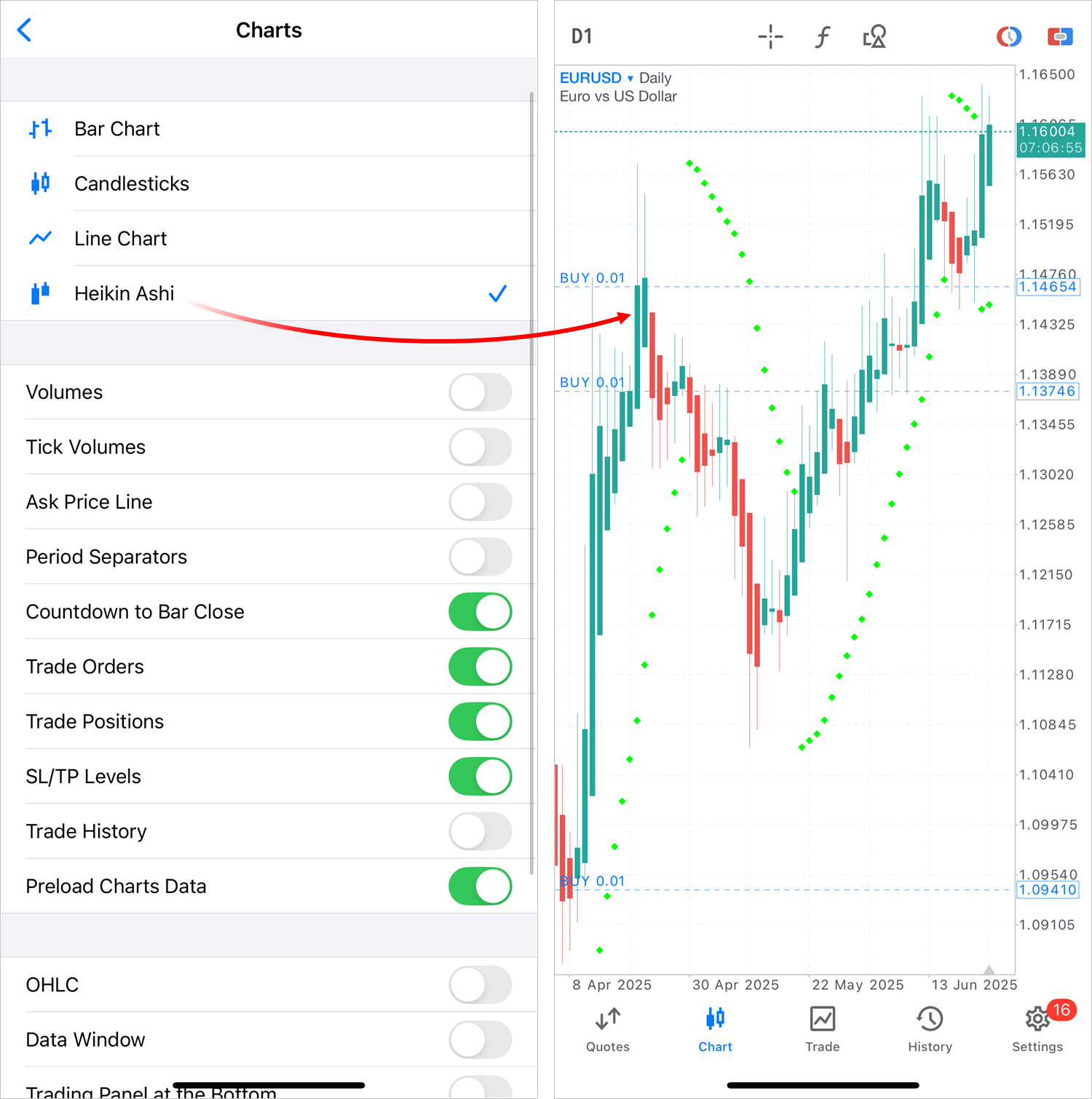Open the chart objects shapes icon
Screen dimensions: 1092x1099
(874, 36)
